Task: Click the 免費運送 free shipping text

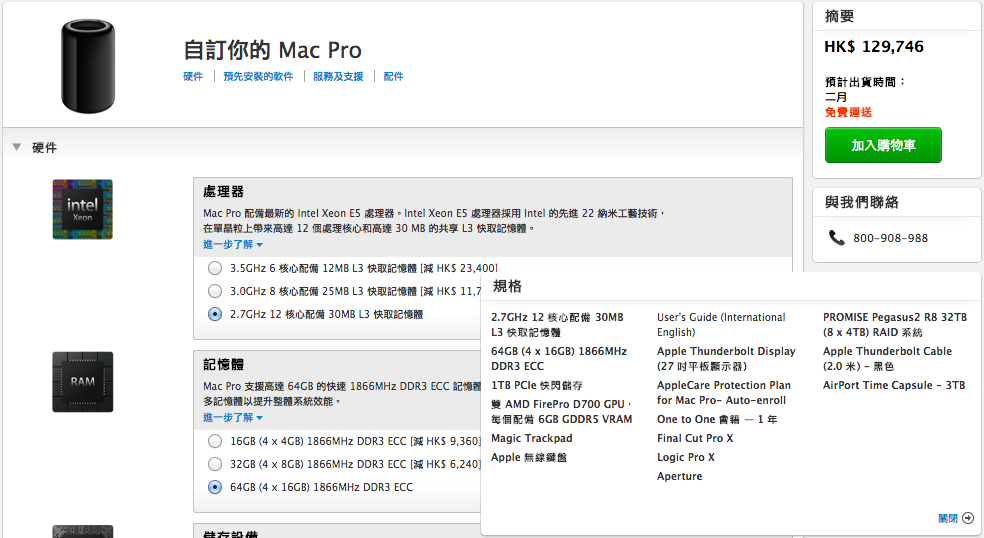Action: [848, 112]
